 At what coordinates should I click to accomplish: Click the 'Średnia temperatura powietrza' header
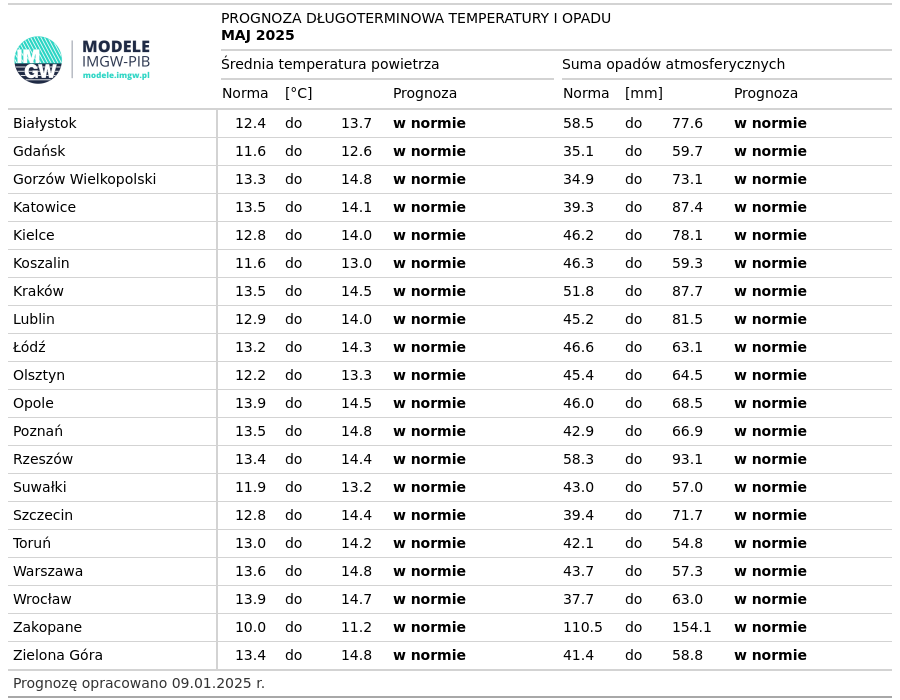pos(330,64)
